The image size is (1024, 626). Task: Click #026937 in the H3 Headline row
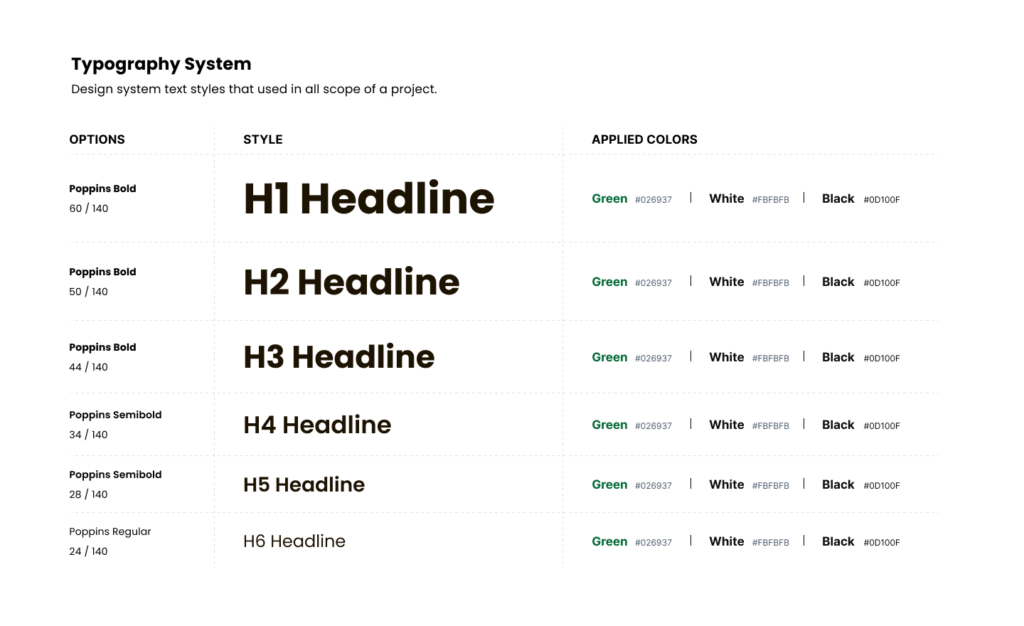click(x=653, y=358)
